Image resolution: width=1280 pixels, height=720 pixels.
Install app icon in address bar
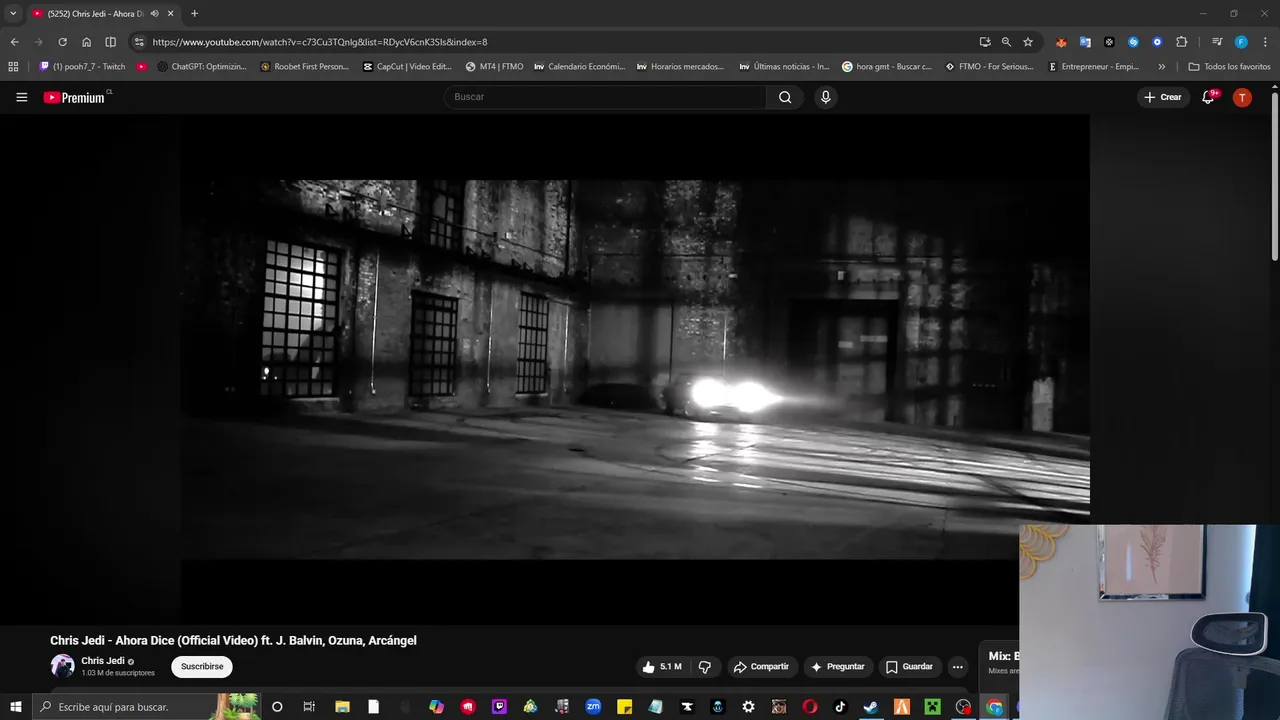pos(985,42)
